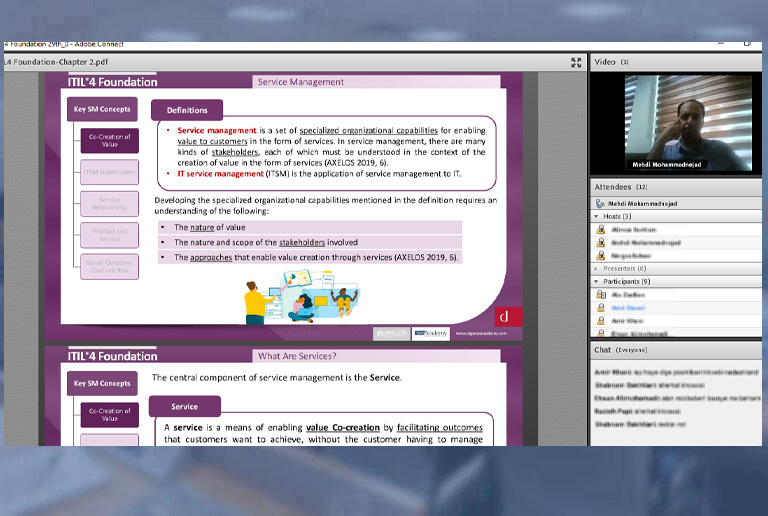Viewport: 768px width, 516px height.
Task: Click the Mehdi Mohammadnejad name caption on the video
Action: 667,164
